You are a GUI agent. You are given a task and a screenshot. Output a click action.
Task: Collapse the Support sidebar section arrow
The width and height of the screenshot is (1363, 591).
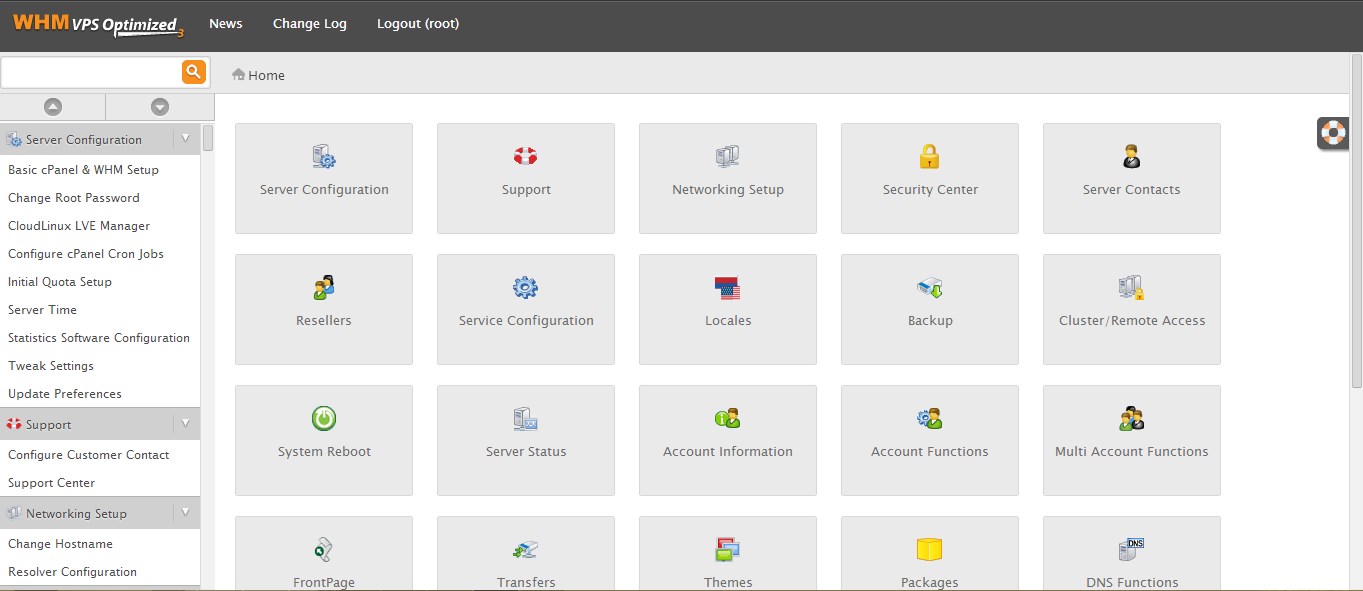tap(186, 424)
